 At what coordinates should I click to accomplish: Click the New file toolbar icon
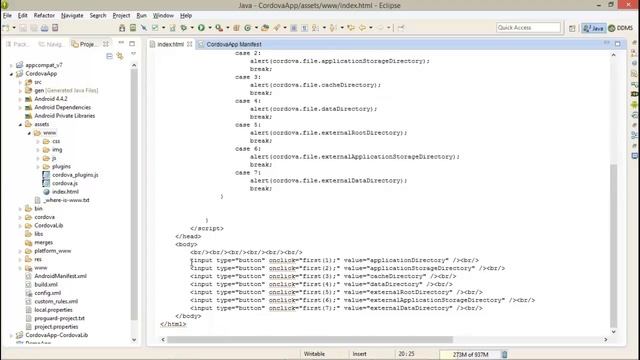point(6,28)
